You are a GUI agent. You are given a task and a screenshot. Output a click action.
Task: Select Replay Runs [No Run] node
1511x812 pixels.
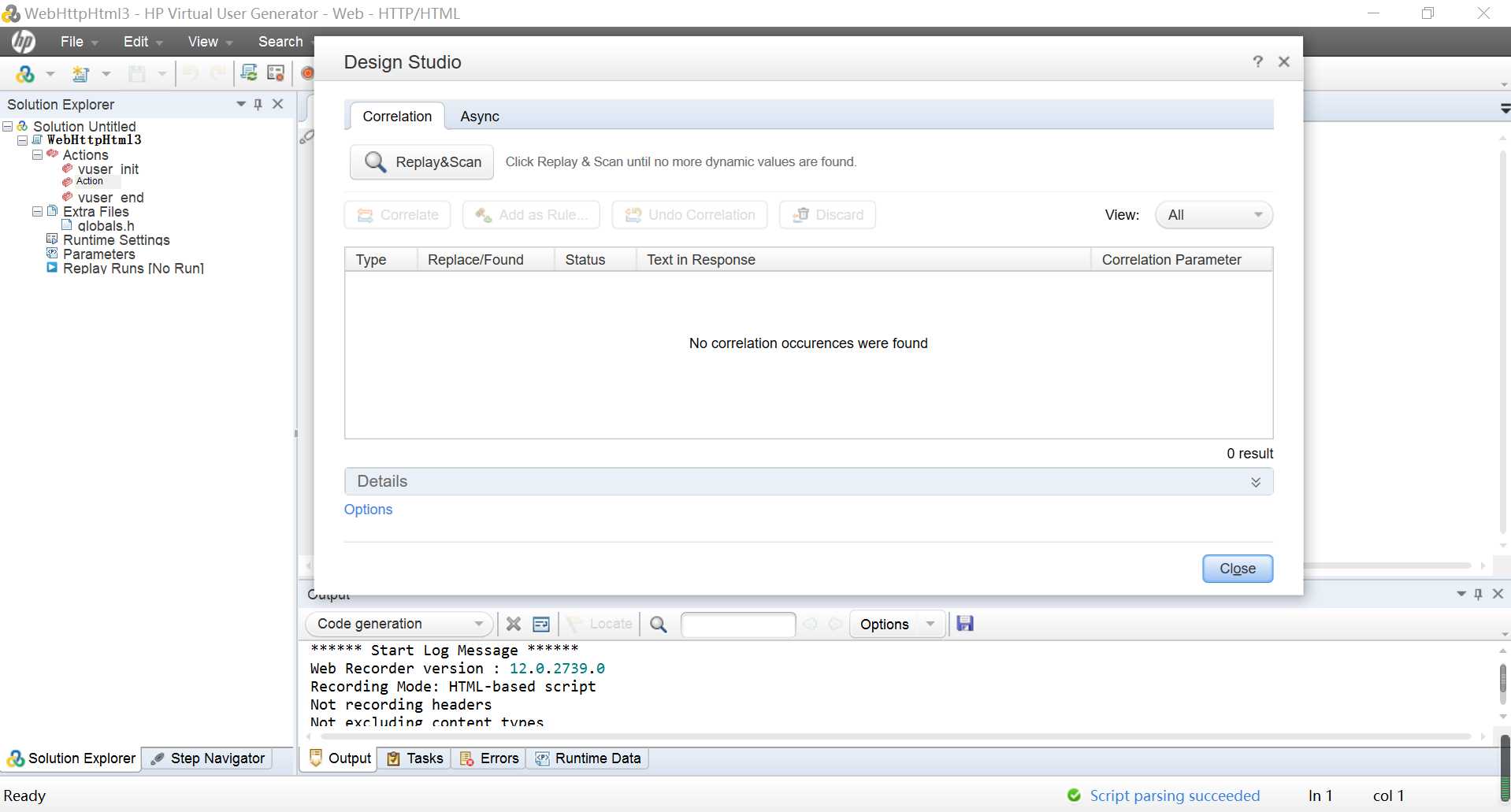tap(133, 269)
